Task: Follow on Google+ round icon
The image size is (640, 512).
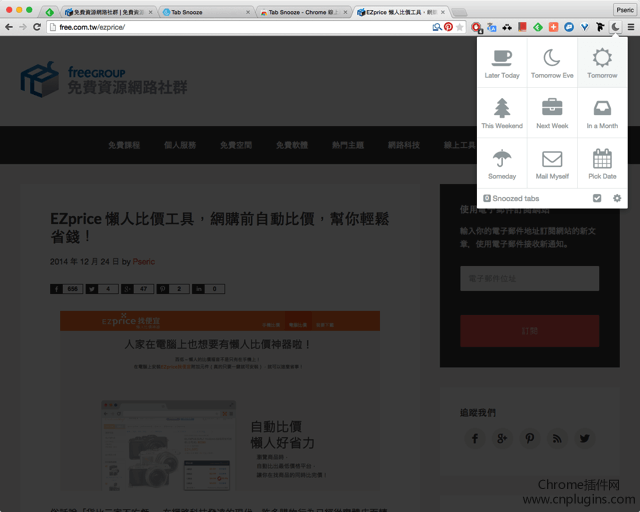Action: 502,439
